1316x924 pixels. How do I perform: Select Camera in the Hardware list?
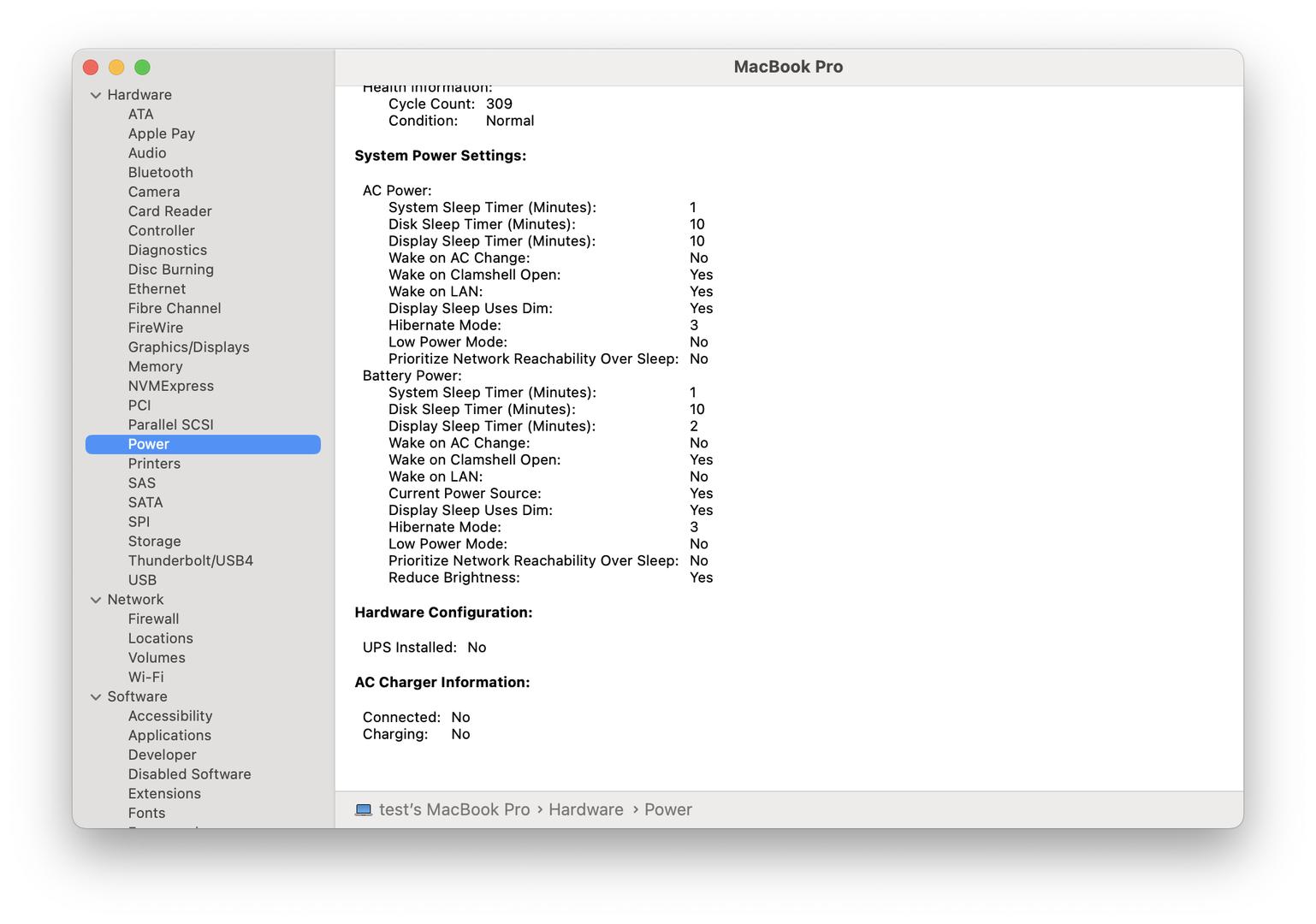154,192
